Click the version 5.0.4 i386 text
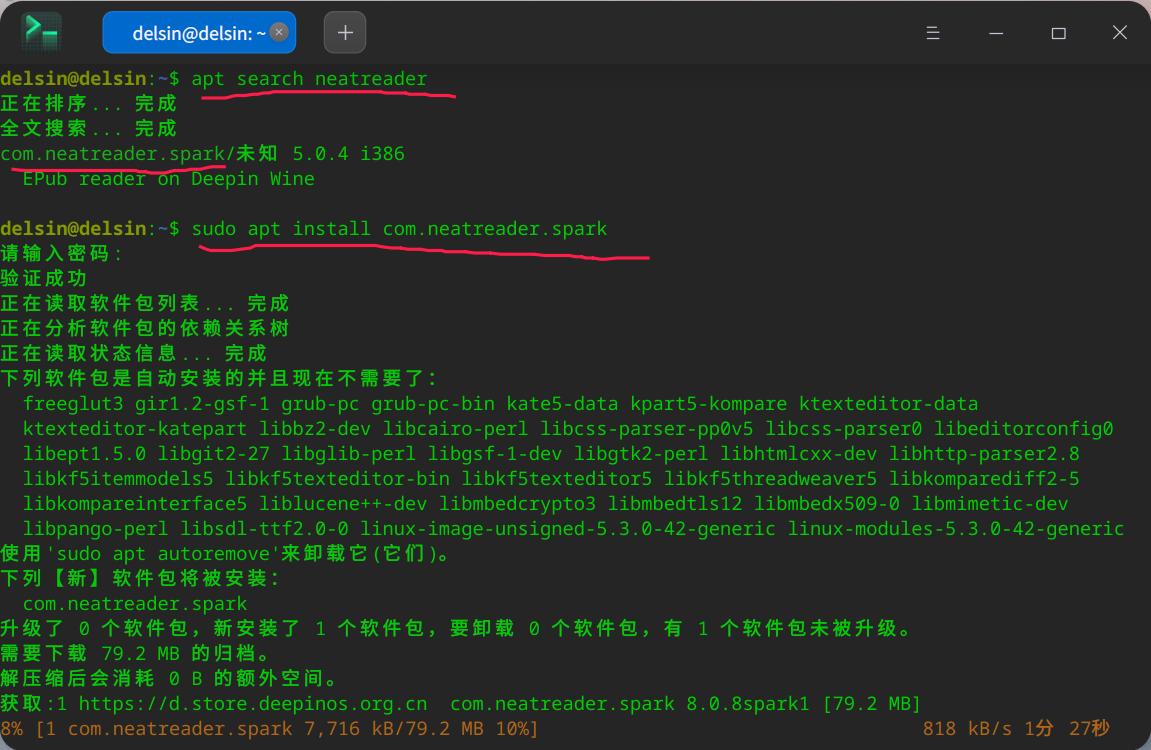Image resolution: width=1151 pixels, height=750 pixels. tap(346, 153)
